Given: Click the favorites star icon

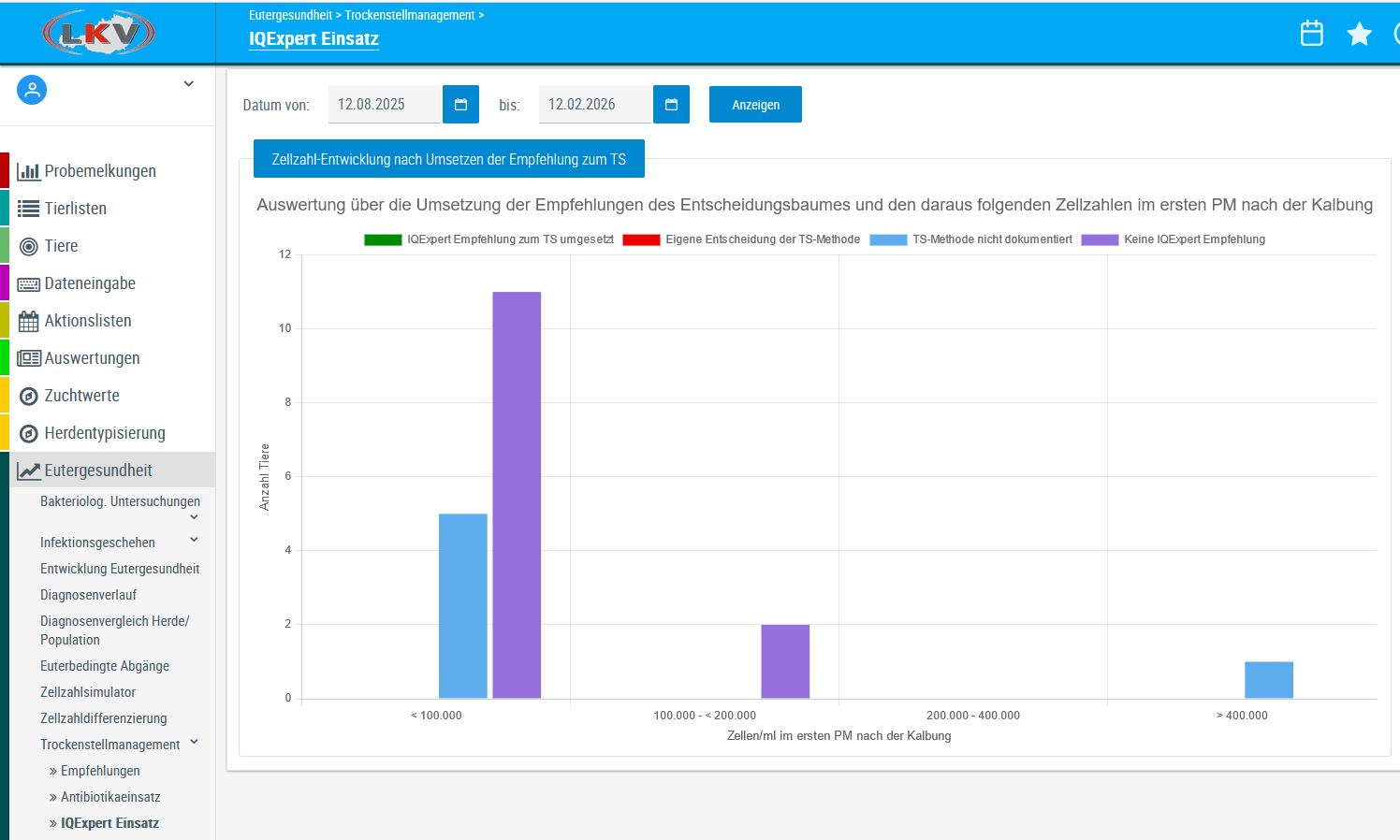Looking at the screenshot, I should (1359, 35).
